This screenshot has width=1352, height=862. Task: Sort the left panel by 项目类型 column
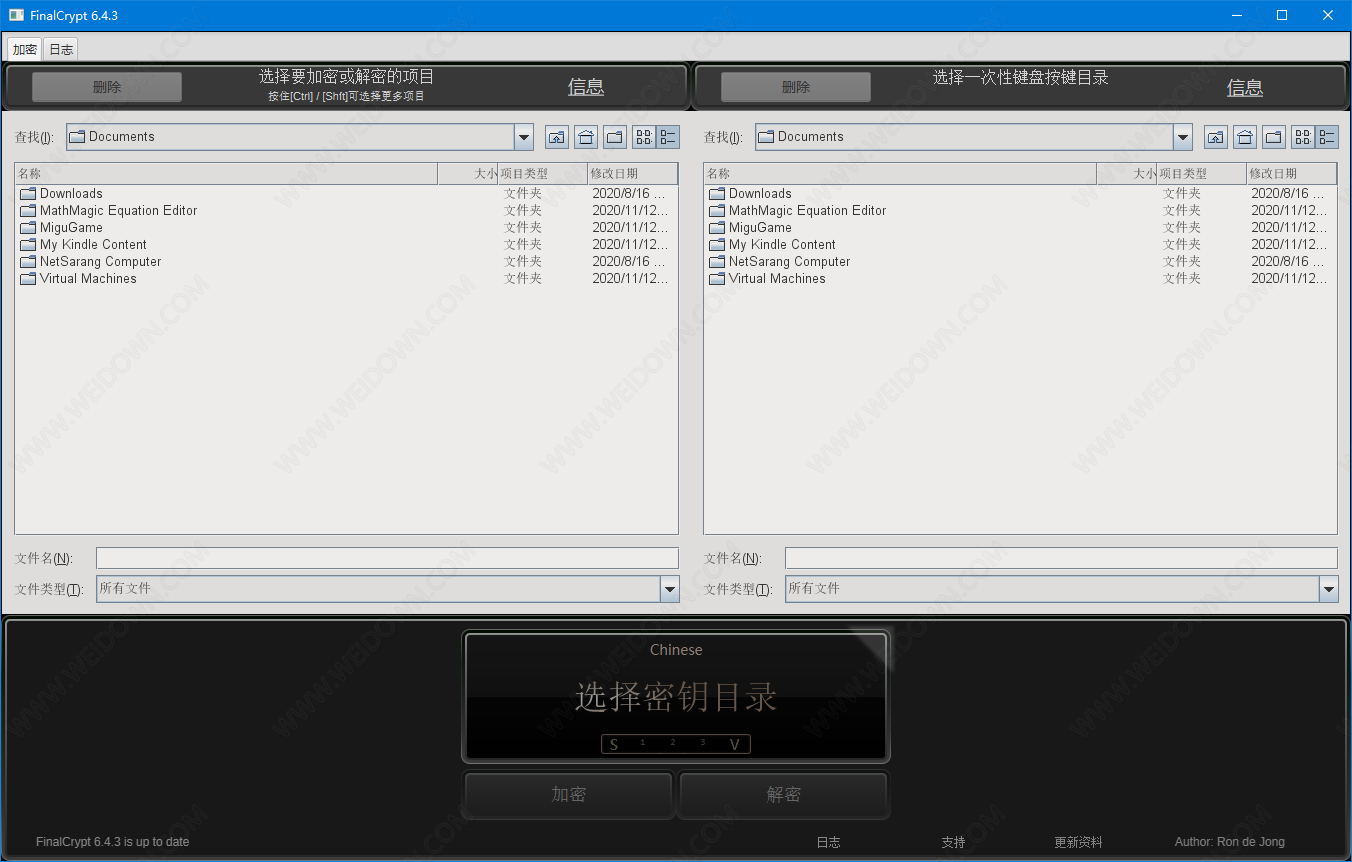pyautogui.click(x=543, y=174)
